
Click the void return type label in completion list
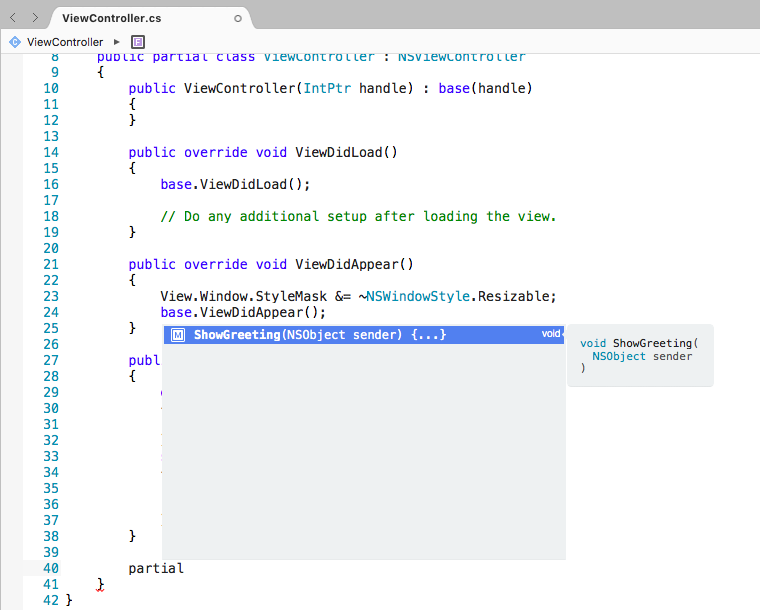point(552,334)
